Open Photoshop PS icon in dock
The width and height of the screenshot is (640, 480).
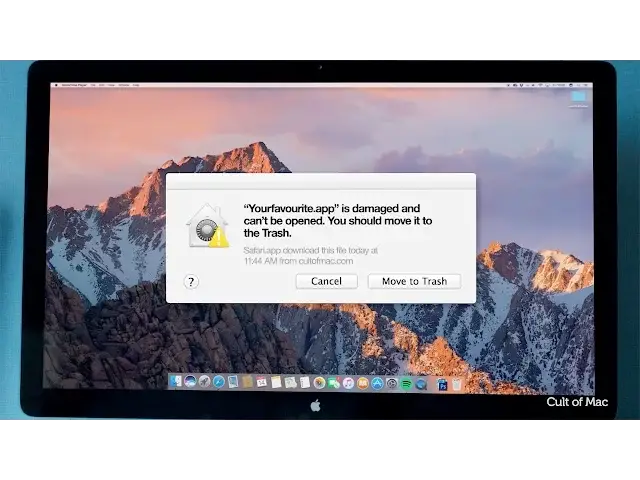[x=442, y=384]
